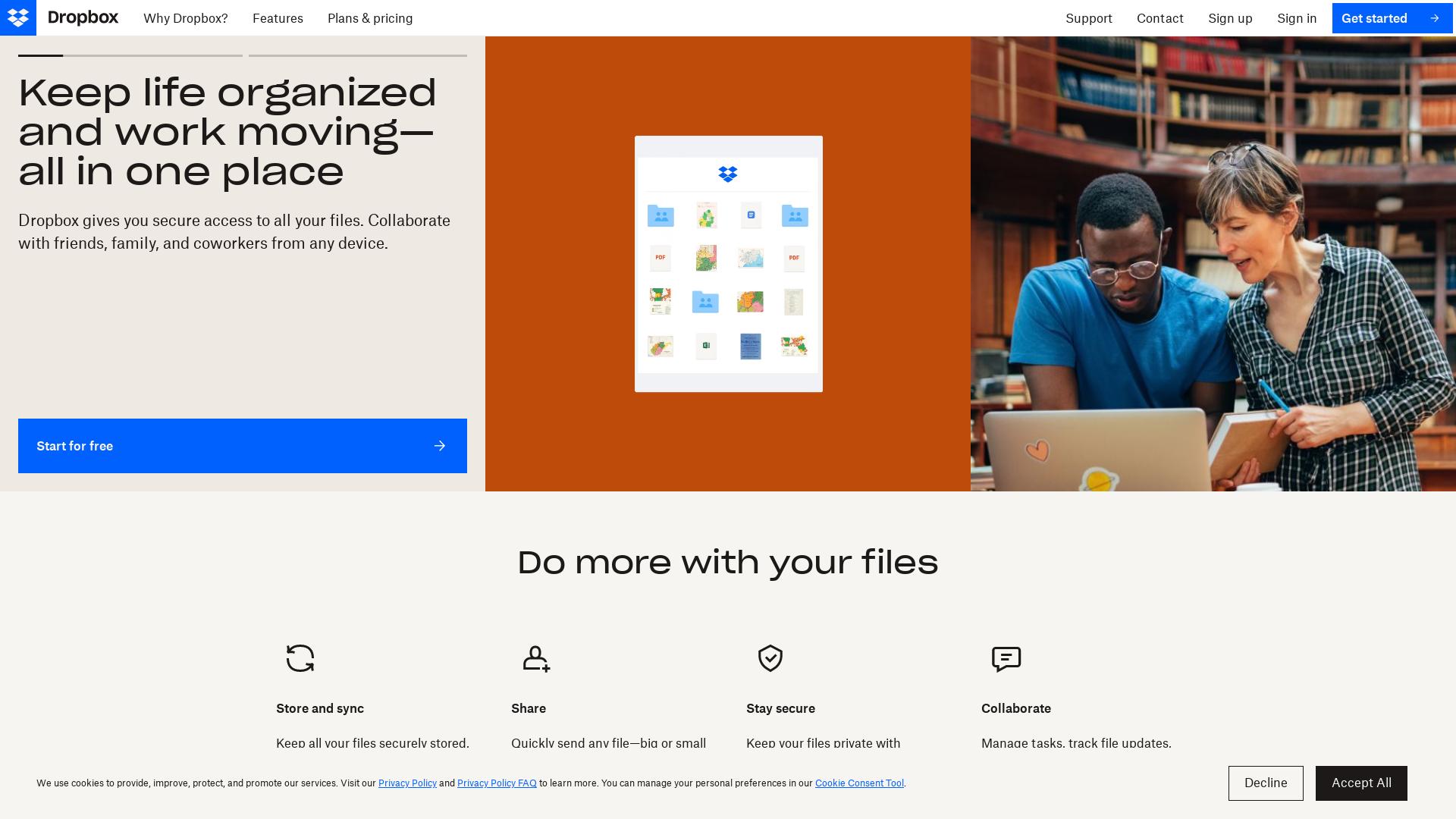
Task: Click Dropbox logo inside file grid illustration
Action: click(x=728, y=174)
